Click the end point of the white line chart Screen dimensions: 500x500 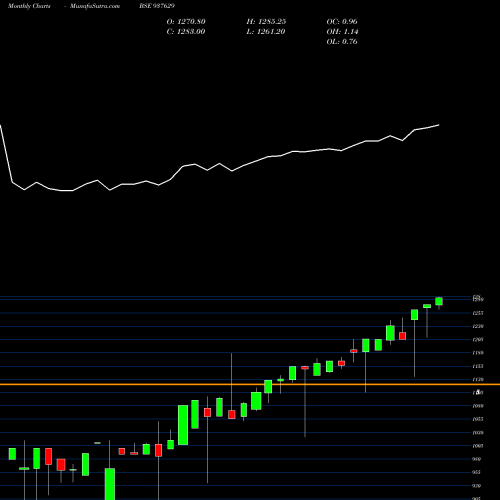pyautogui.click(x=439, y=125)
